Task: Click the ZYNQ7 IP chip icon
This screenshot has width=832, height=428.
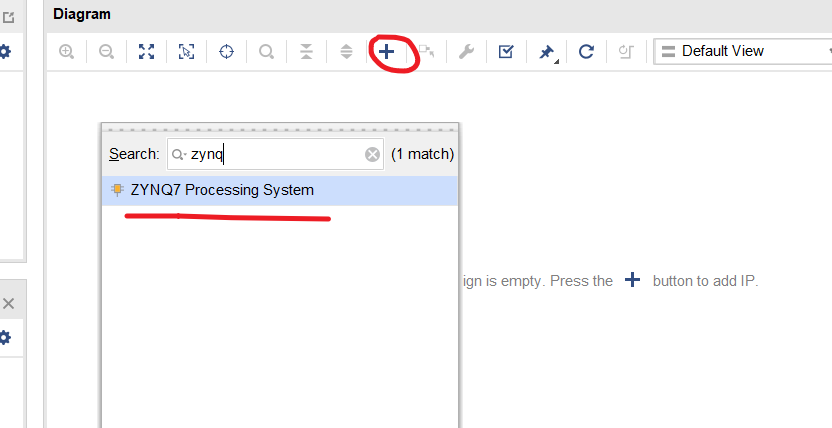Action: tap(117, 190)
